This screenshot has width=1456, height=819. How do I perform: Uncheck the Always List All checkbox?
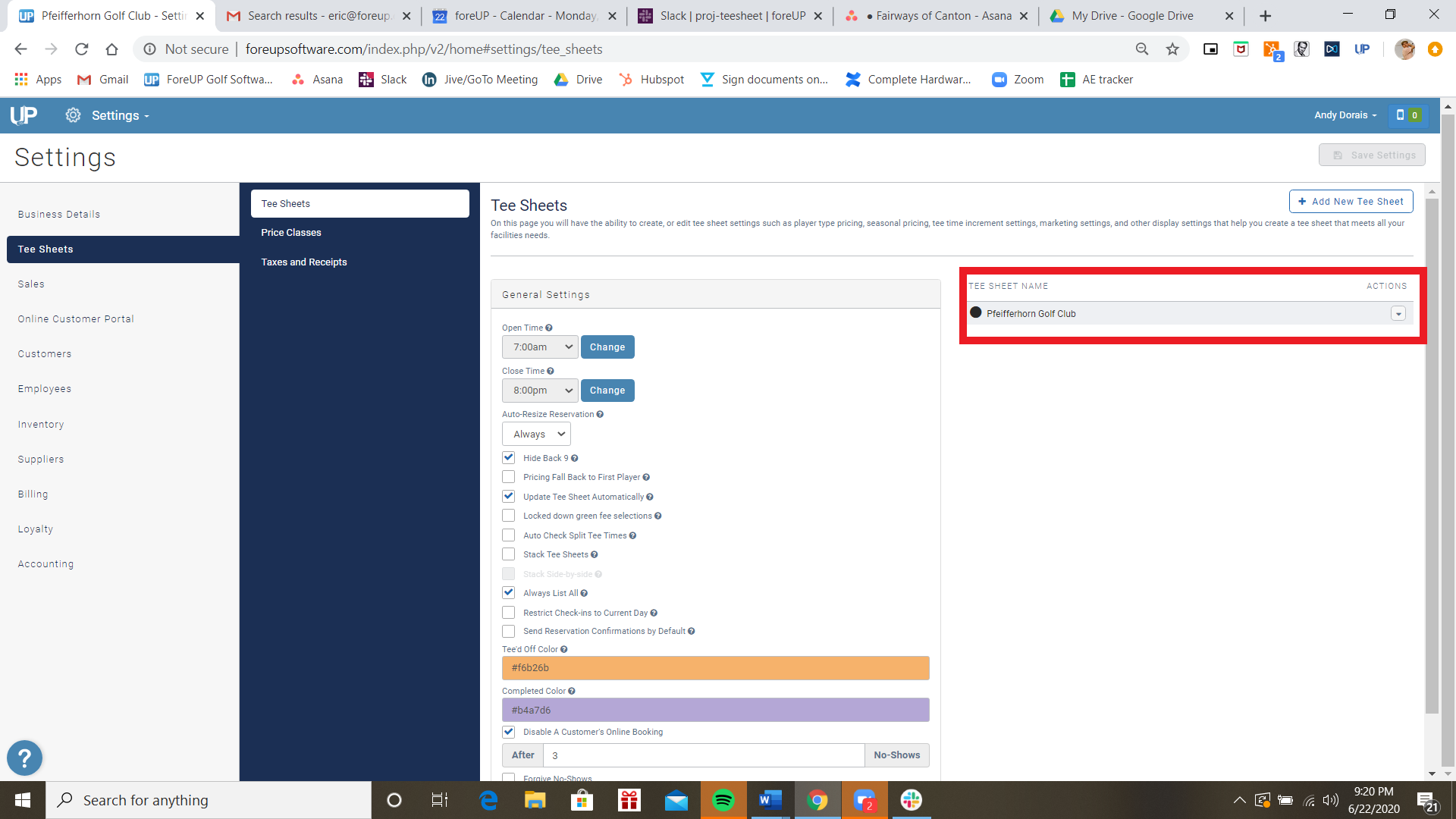point(509,593)
